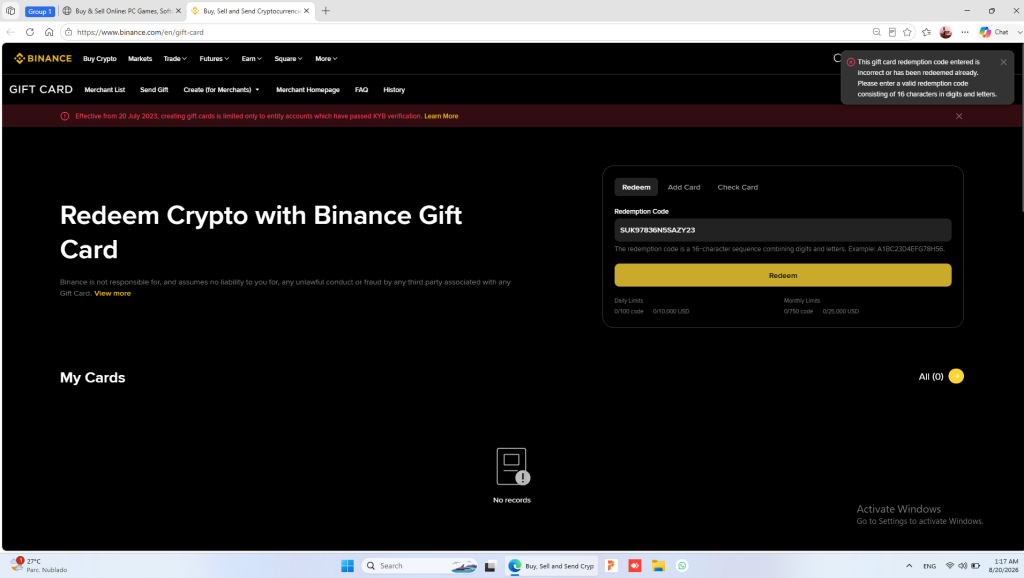1024x578 pixels.
Task: Open the browser settings and more ellipsis menu
Action: [965, 32]
